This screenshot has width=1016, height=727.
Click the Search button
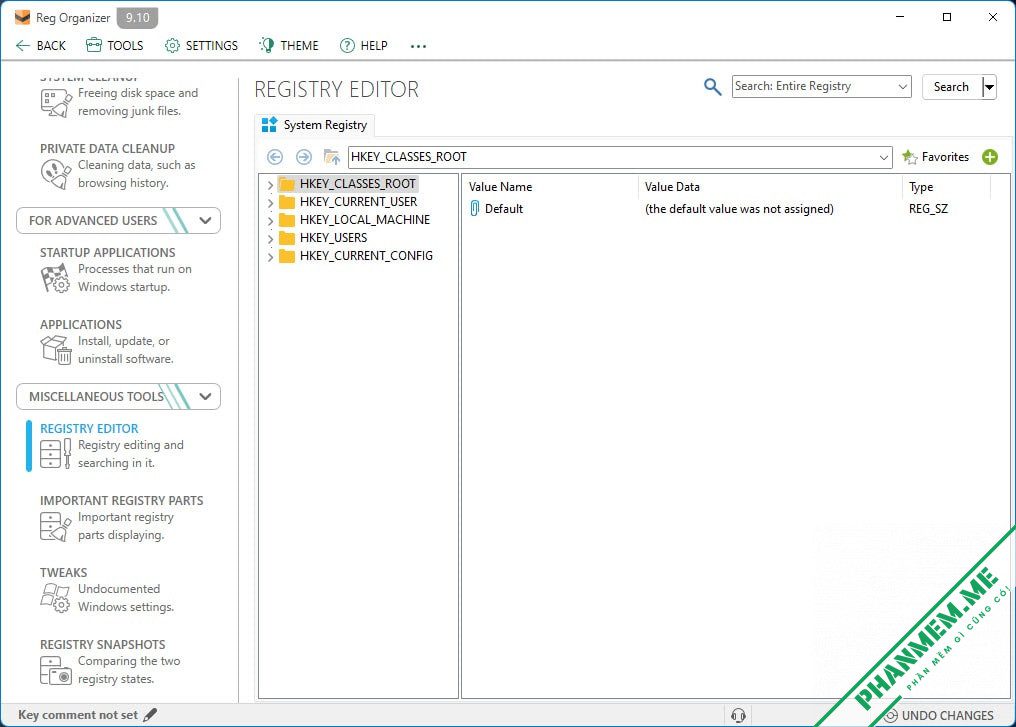(x=951, y=87)
